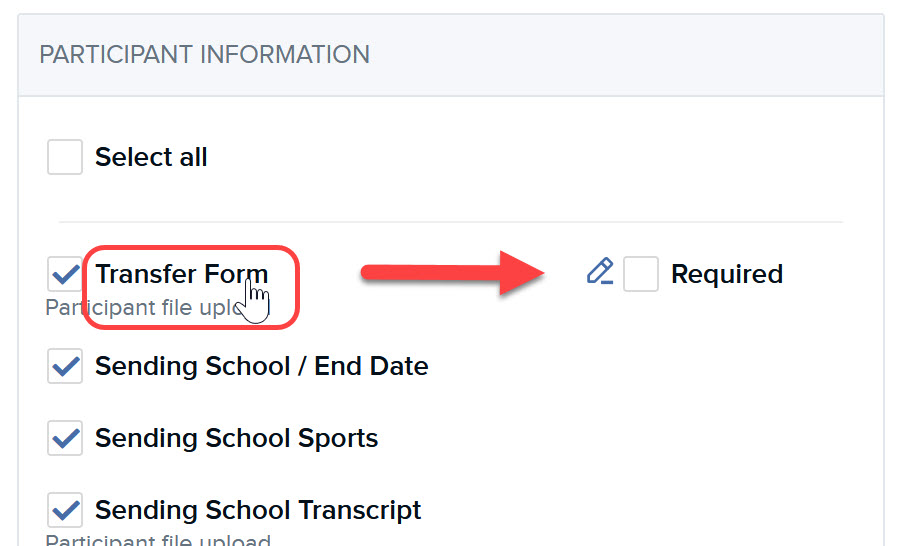
Task: Click the pencil edit icon beside Required
Action: click(600, 272)
